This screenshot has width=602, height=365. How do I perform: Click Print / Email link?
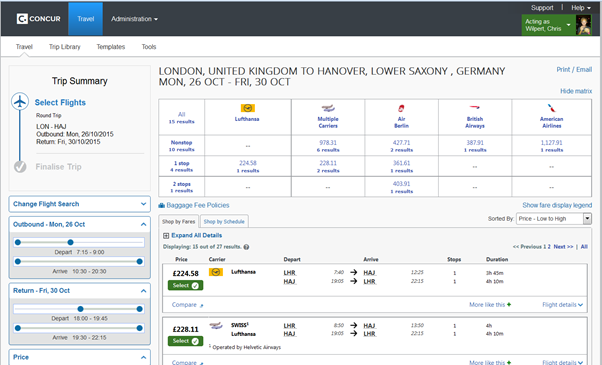(x=574, y=69)
